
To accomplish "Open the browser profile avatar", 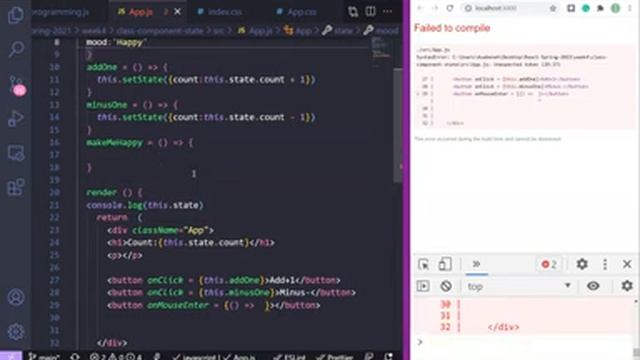I will [x=616, y=8].
